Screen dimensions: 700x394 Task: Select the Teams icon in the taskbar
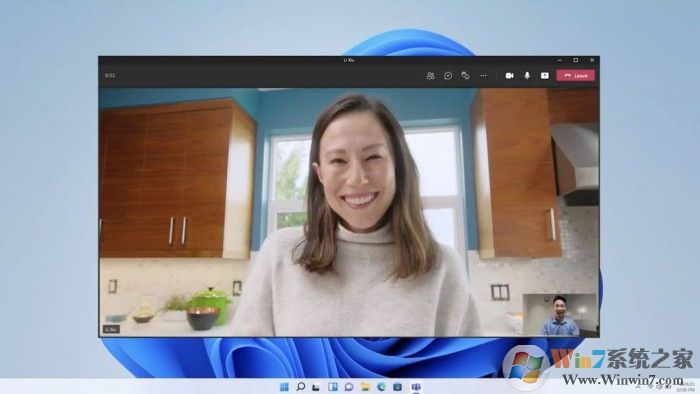pyautogui.click(x=416, y=387)
